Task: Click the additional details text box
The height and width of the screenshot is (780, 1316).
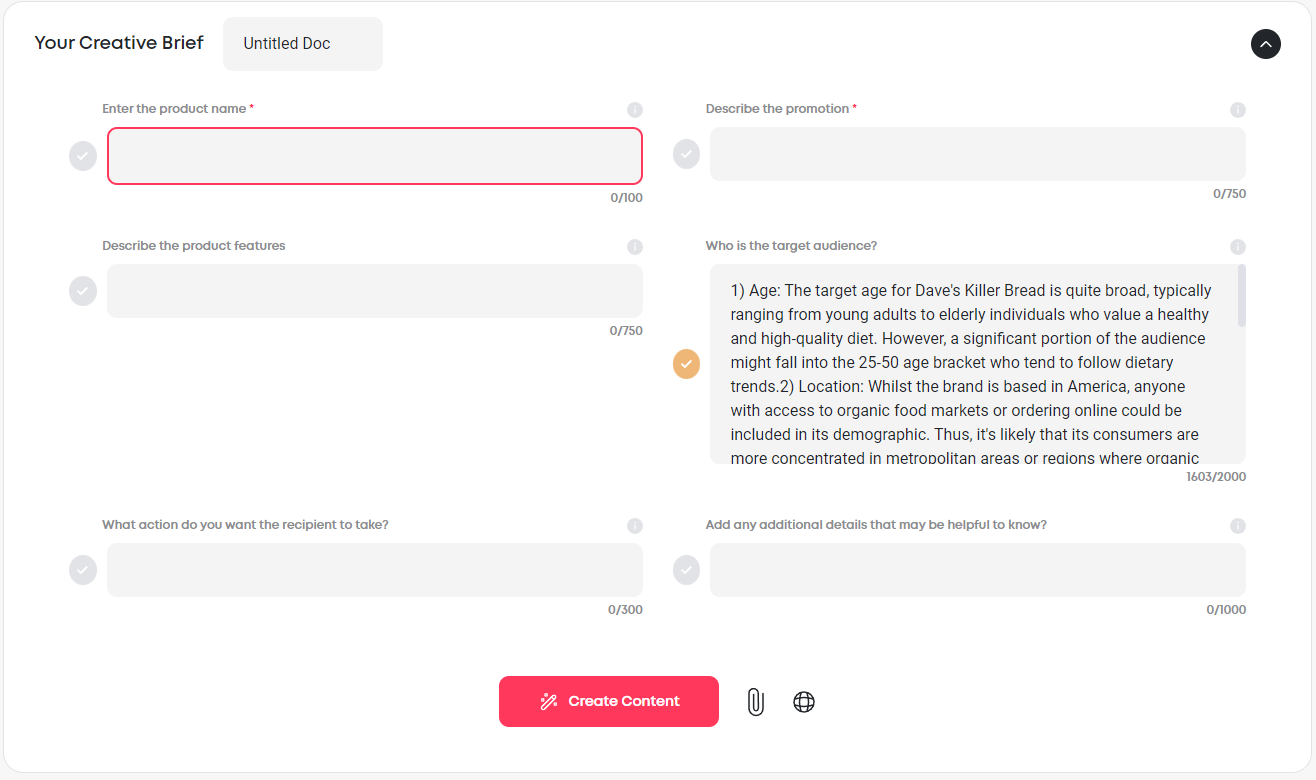Action: [978, 570]
